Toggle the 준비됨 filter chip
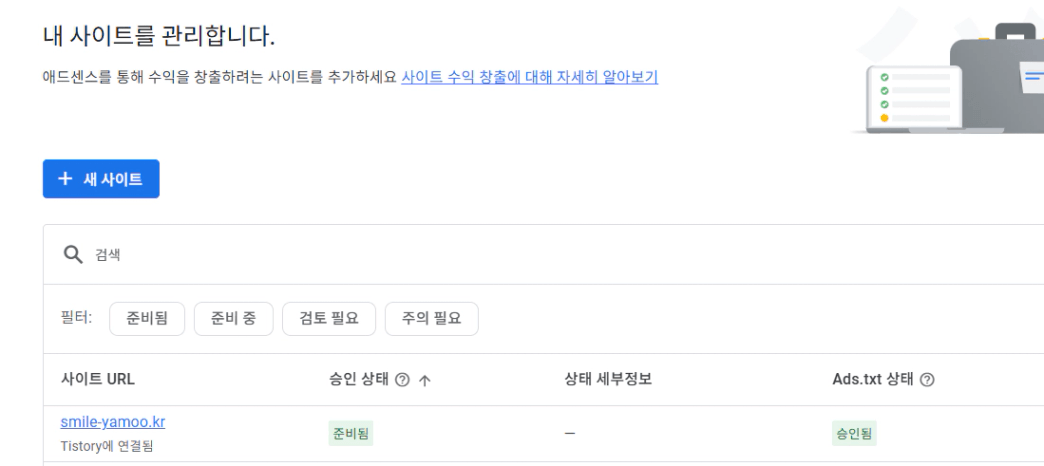 147,319
